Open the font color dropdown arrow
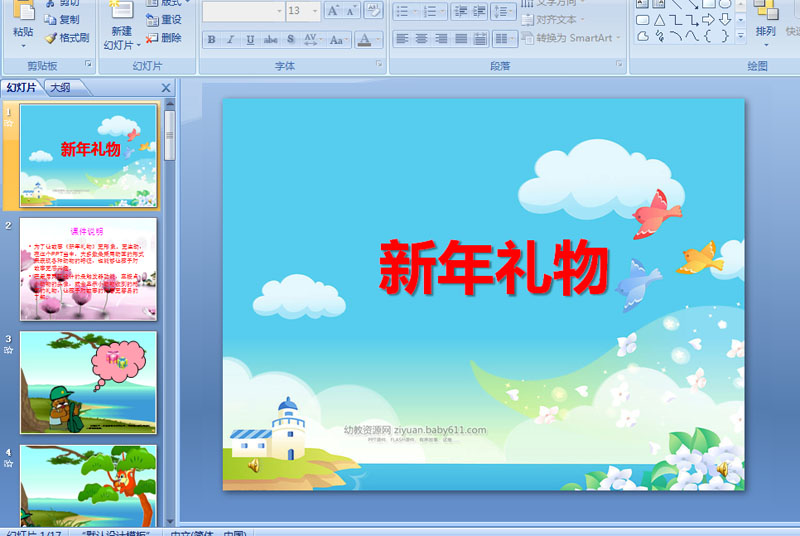The width and height of the screenshot is (800, 536). 378,39
